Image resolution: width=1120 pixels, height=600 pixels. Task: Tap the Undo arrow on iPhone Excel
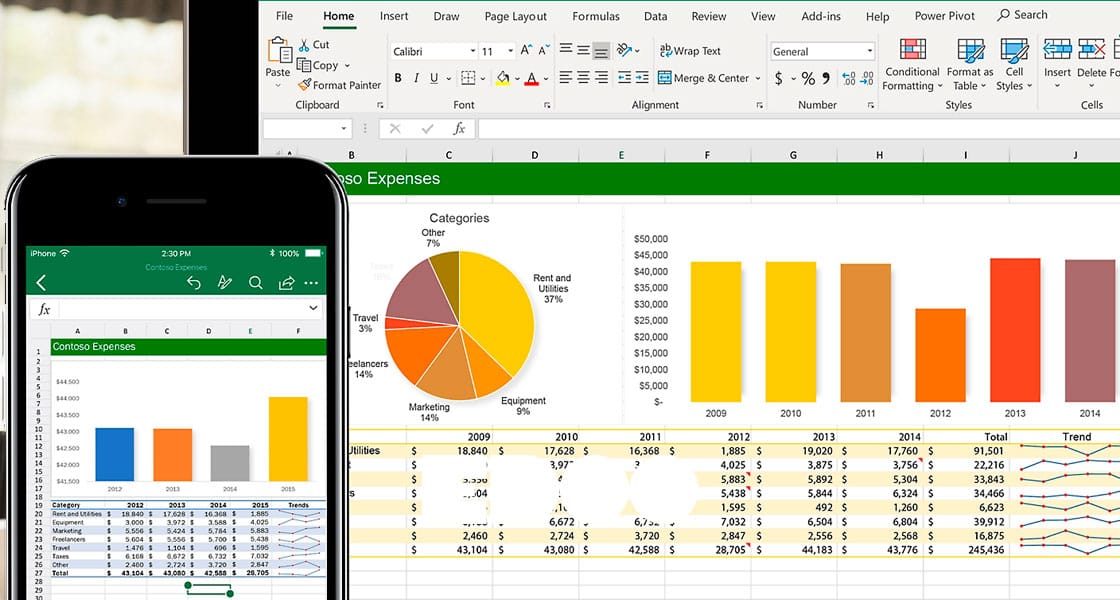pos(194,283)
